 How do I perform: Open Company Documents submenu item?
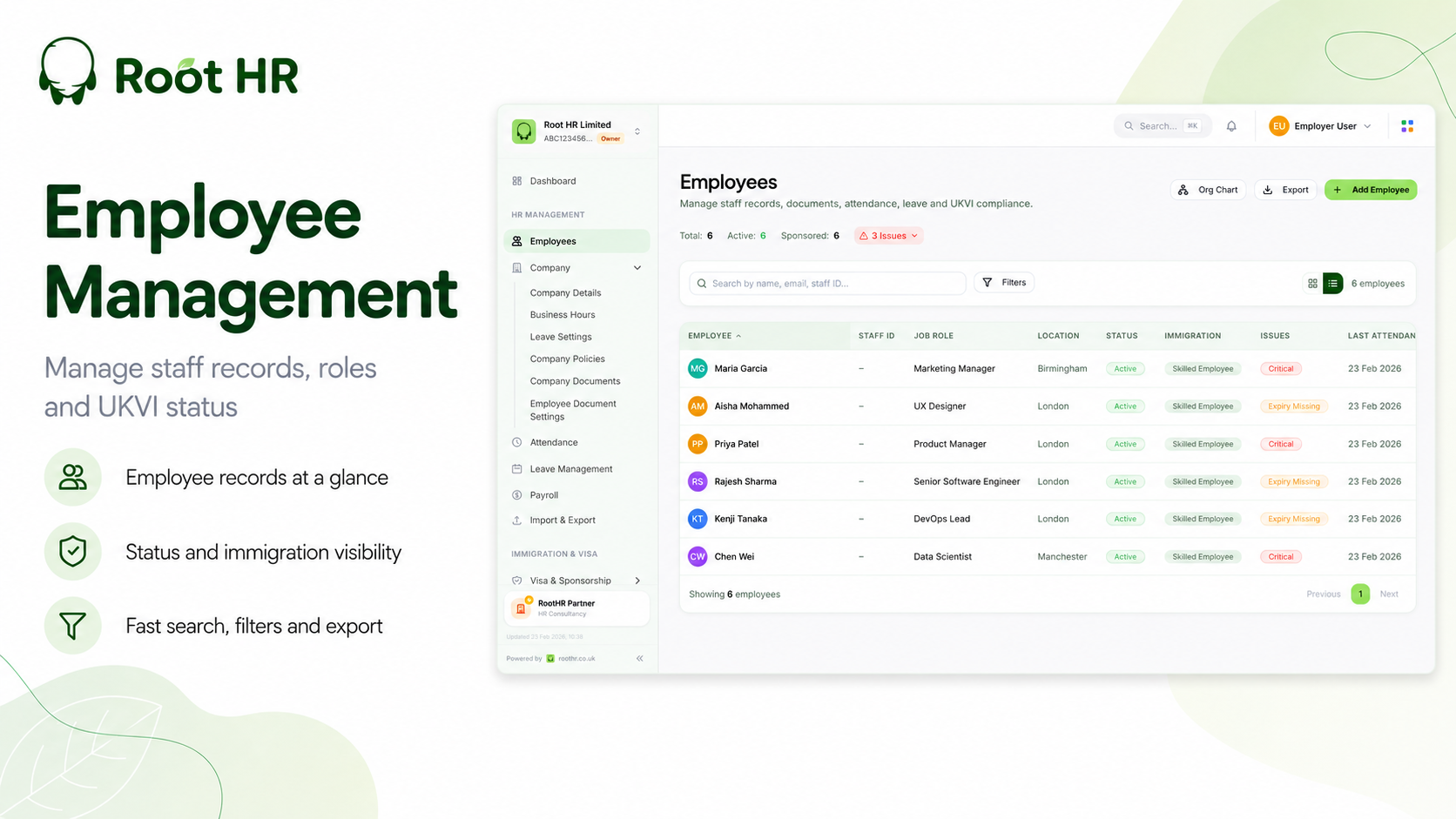pos(575,381)
